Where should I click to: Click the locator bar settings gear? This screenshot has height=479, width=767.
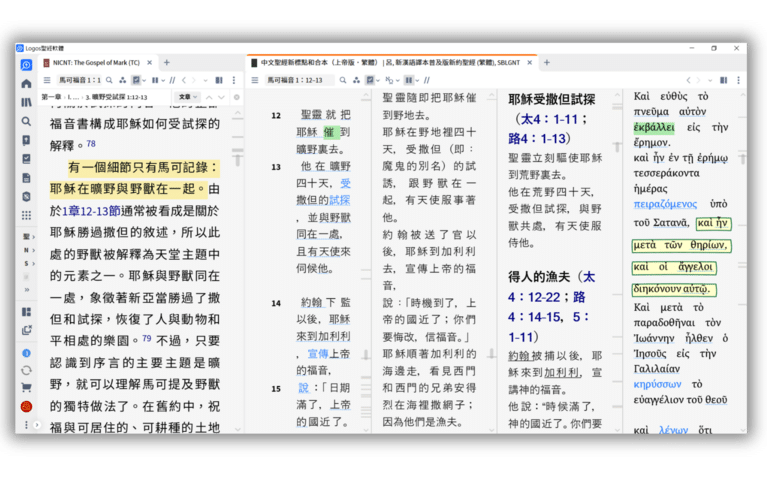237,97
